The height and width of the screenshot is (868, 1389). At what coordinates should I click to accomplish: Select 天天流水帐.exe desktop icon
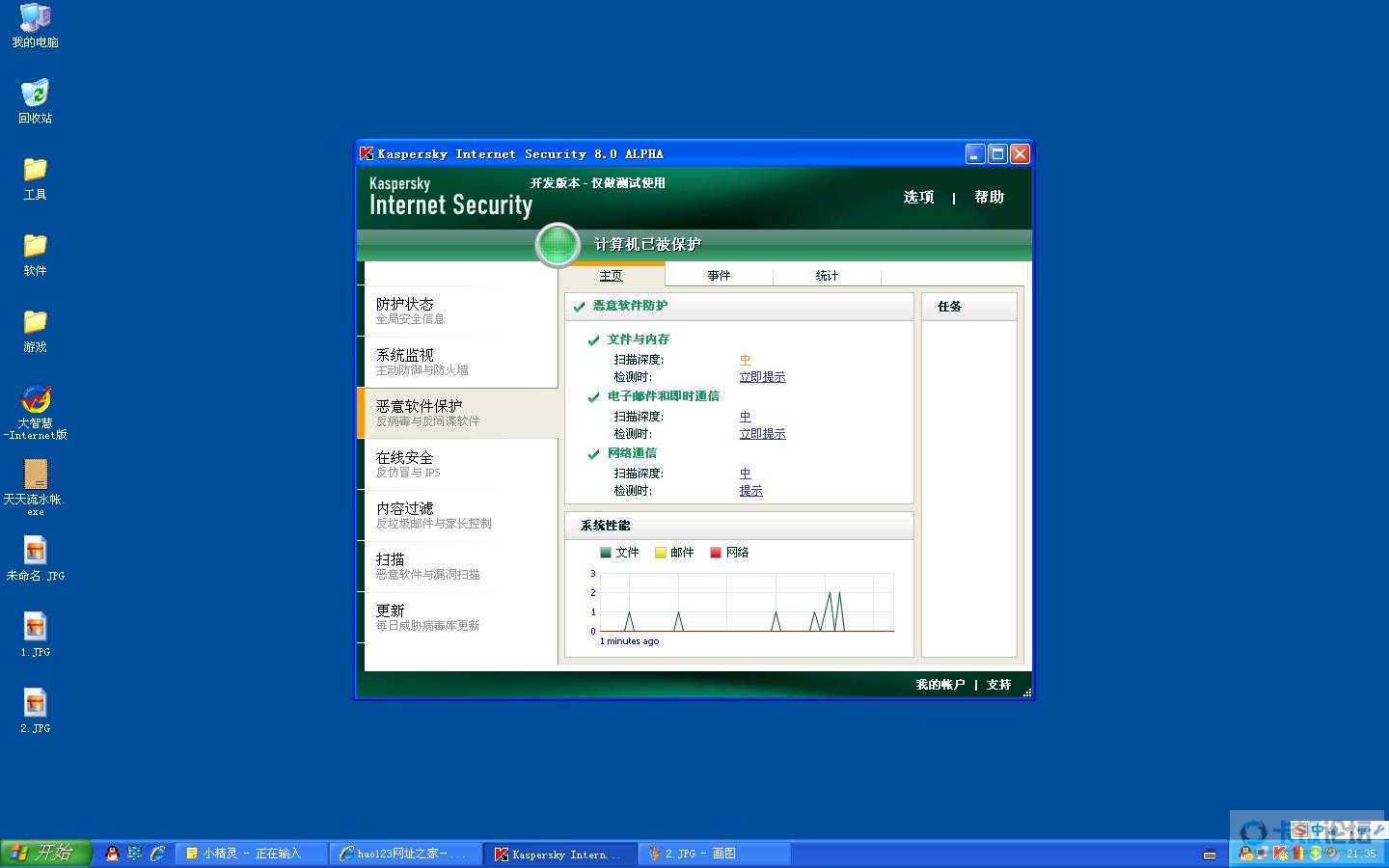35,488
